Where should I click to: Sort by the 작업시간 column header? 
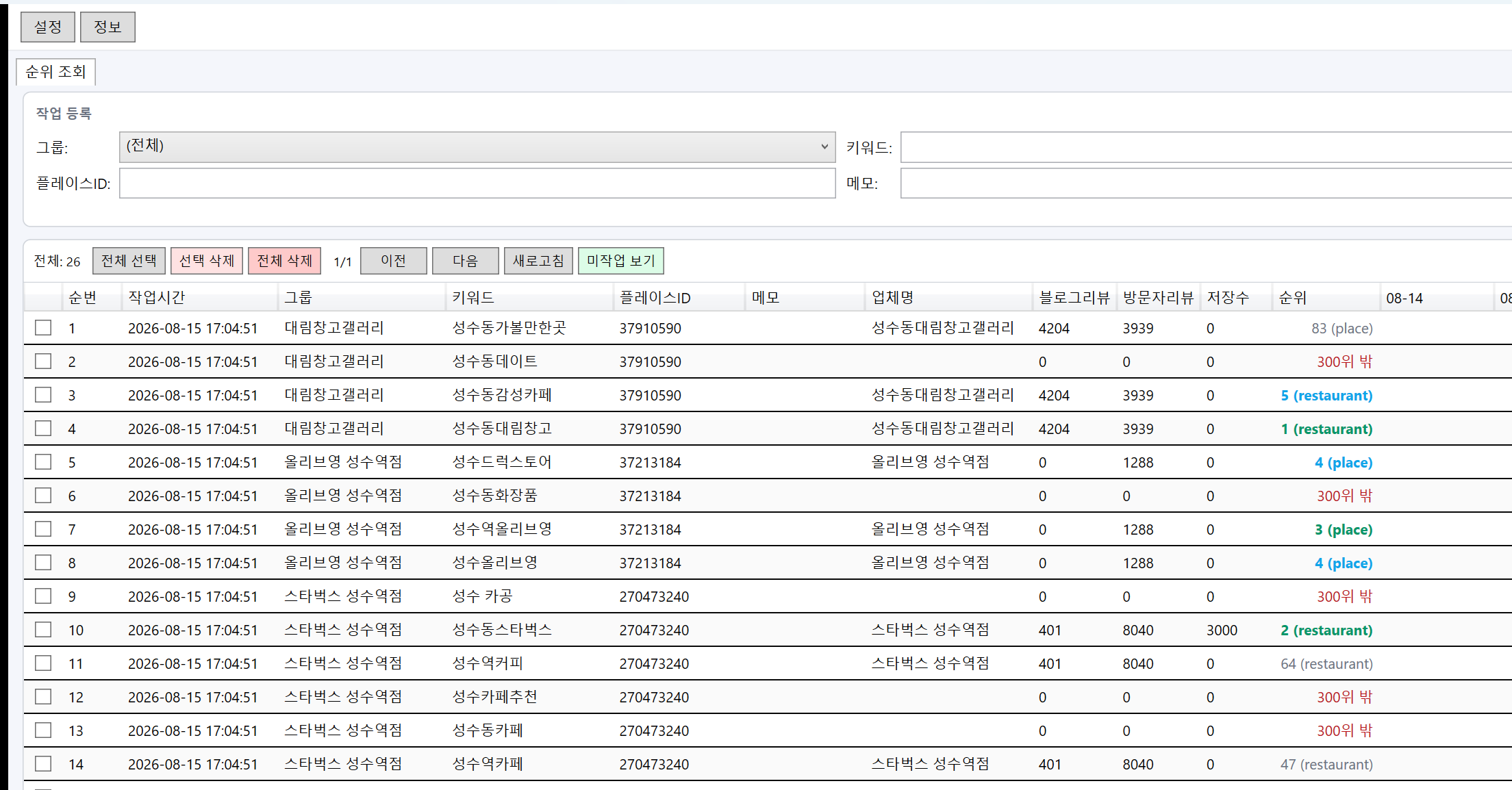tap(200, 298)
